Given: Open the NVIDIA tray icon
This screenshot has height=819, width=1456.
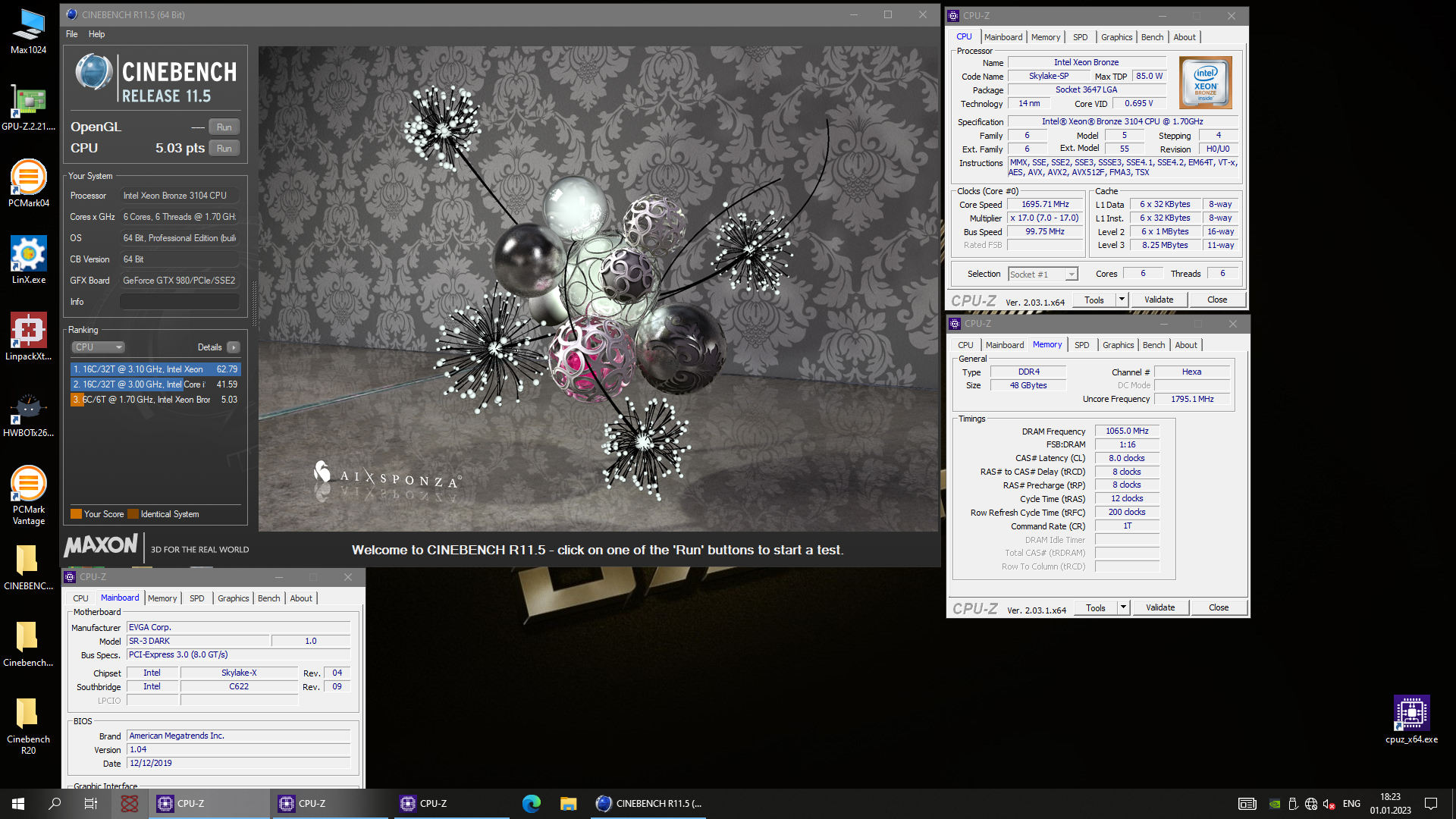Looking at the screenshot, I should 1276,804.
